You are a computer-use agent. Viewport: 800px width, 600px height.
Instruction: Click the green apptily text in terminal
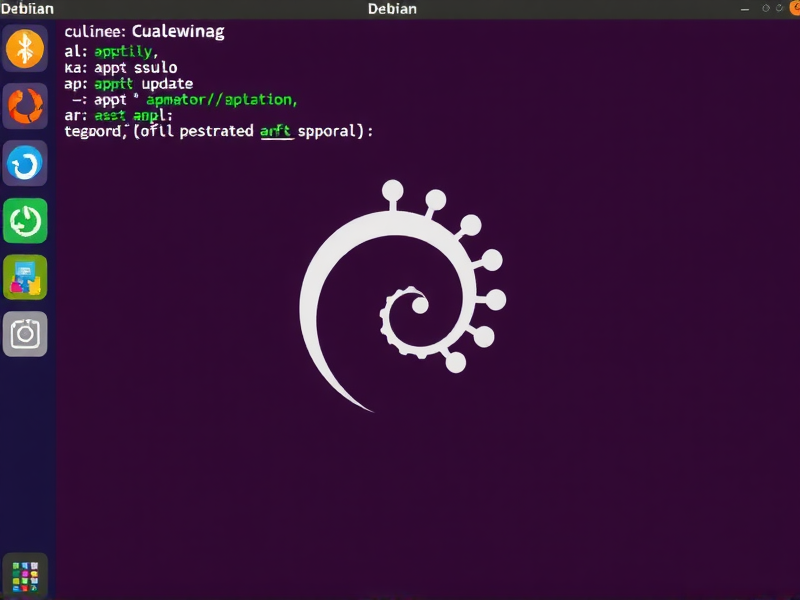[122, 51]
